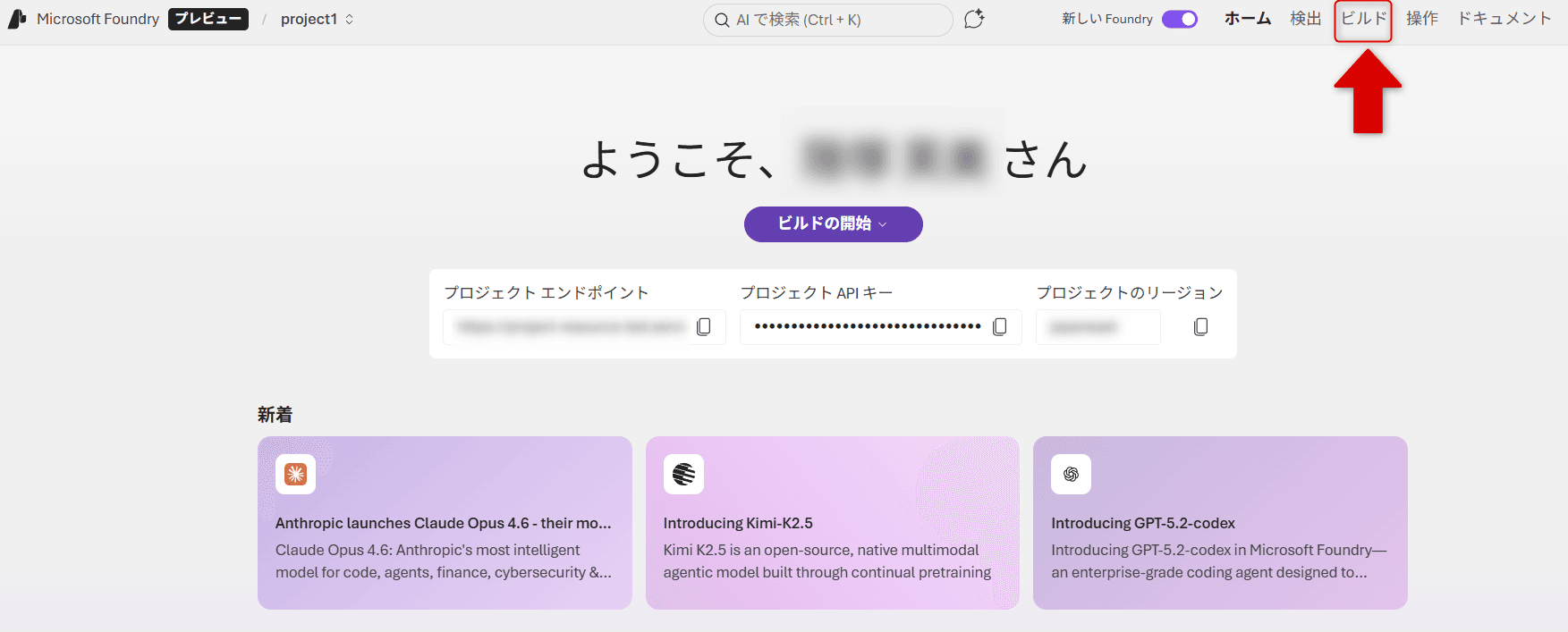Focus the AI で検索 search field

click(828, 20)
